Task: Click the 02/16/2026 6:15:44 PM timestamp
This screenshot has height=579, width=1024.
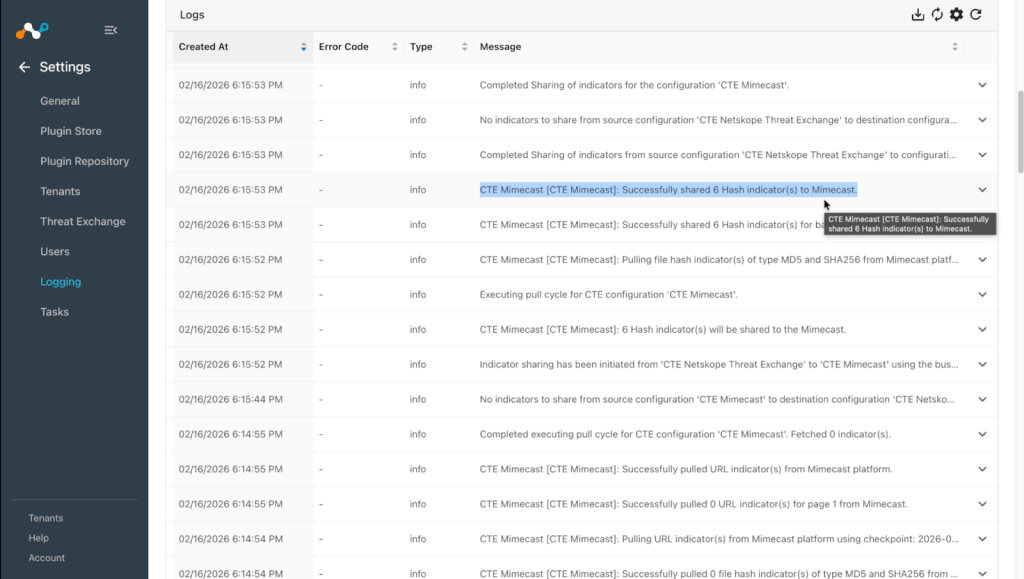Action: pyautogui.click(x=231, y=399)
